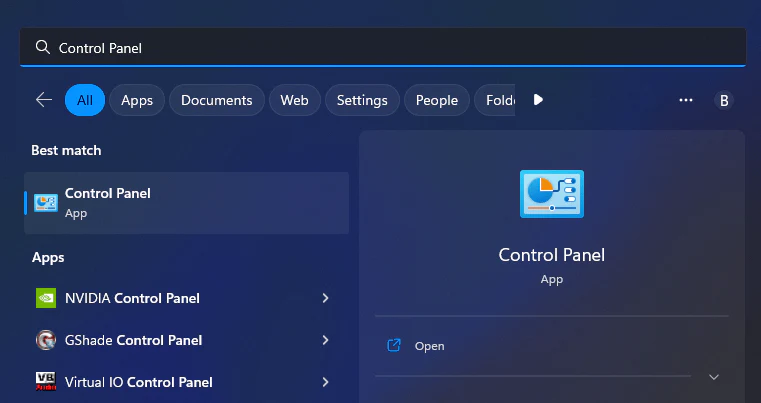Switch to the partly hidden Folders filter tab
Image resolution: width=761 pixels, height=403 pixels.
[x=495, y=100]
